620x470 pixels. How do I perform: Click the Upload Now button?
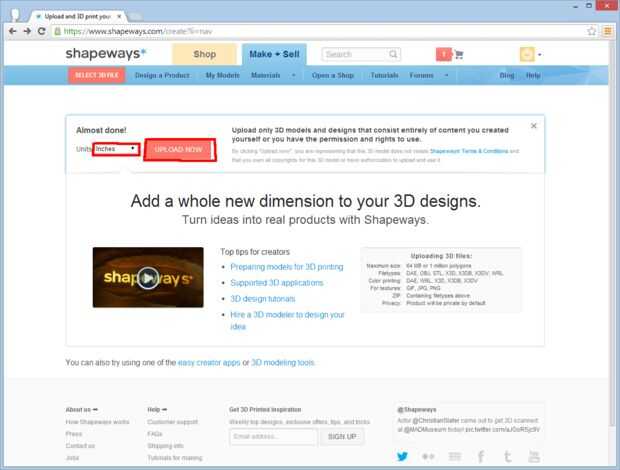pos(179,149)
